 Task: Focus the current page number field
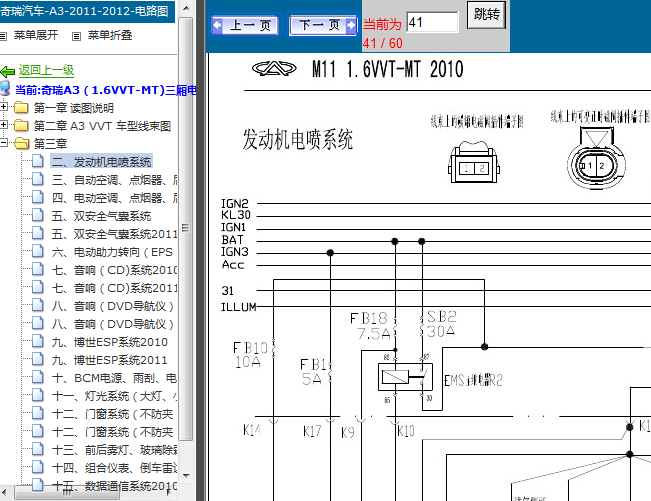pyautogui.click(x=433, y=22)
